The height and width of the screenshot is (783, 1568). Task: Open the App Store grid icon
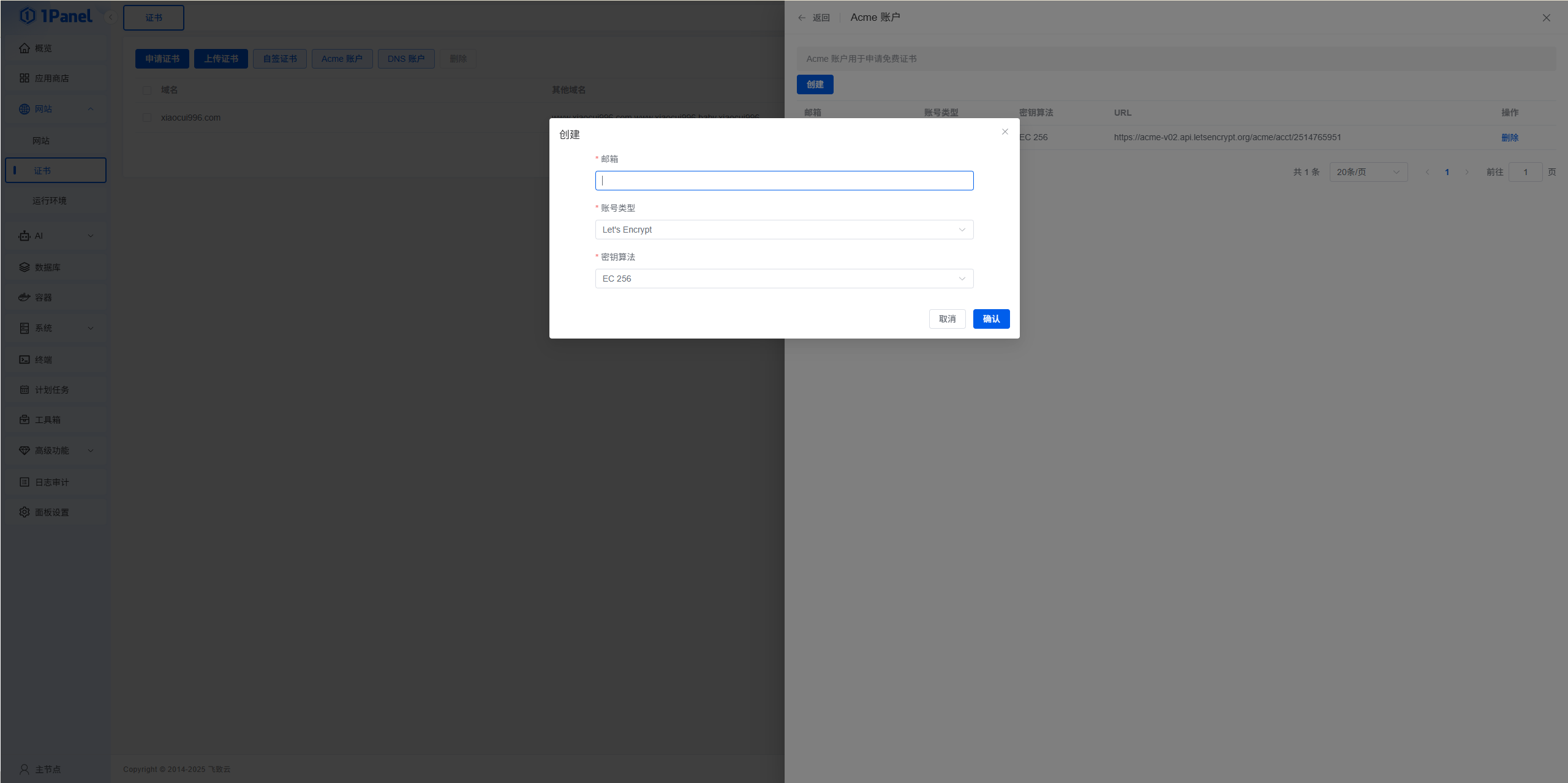24,78
